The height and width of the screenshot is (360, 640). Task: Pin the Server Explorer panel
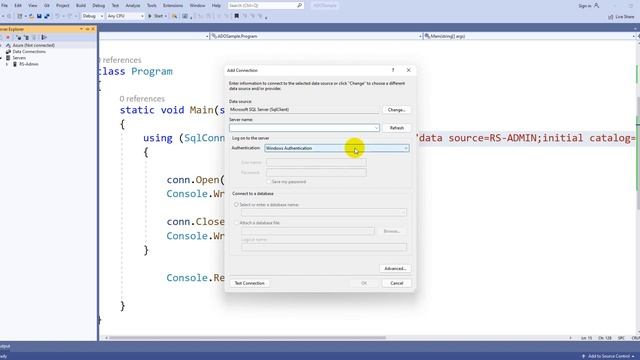click(87, 29)
